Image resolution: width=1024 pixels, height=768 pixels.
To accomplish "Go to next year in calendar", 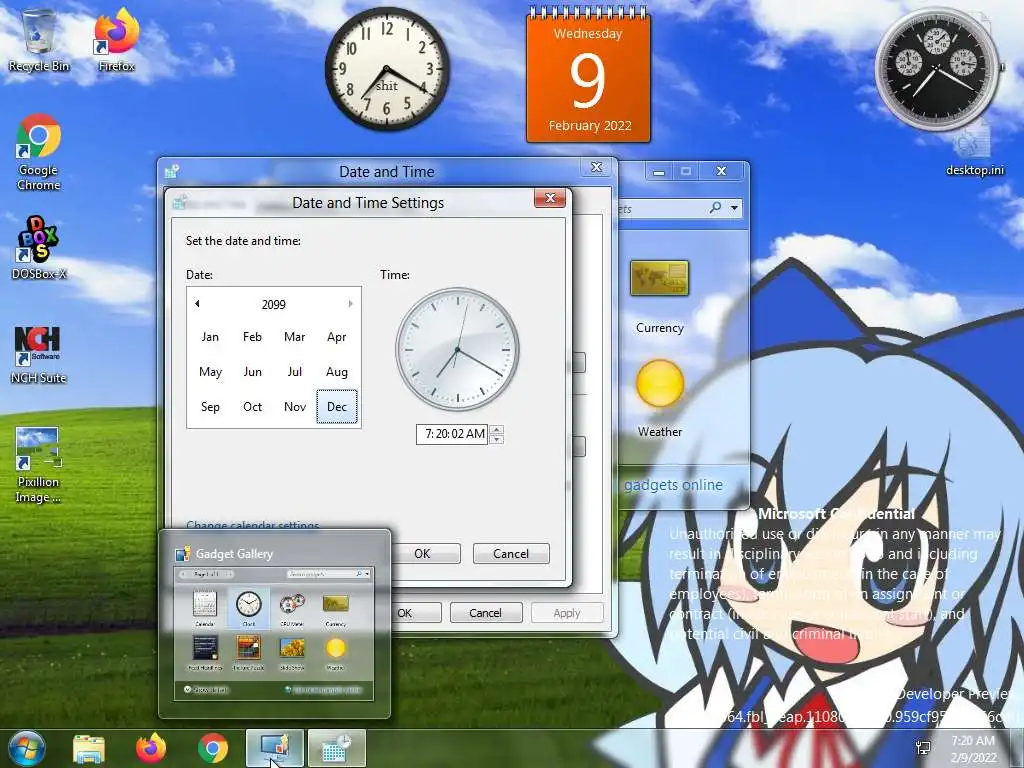I will tap(351, 304).
